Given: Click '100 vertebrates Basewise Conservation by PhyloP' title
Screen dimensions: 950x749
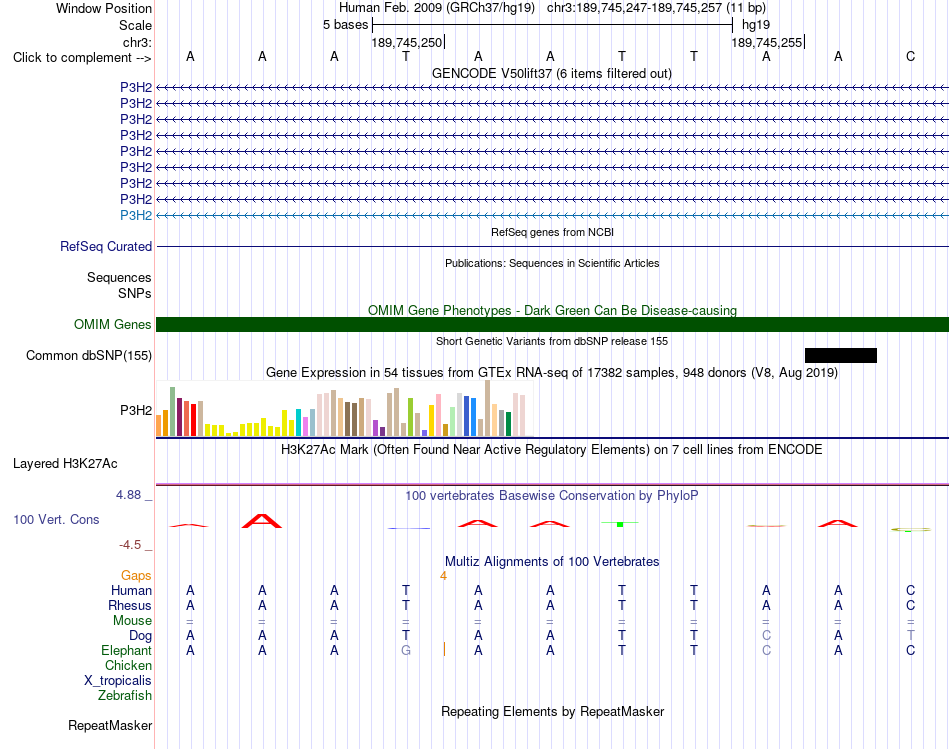Looking at the screenshot, I should point(552,496).
